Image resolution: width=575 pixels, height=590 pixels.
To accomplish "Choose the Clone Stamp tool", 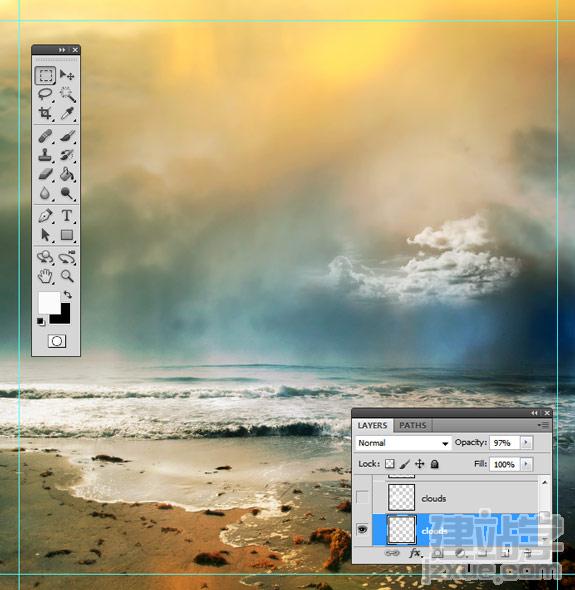I will pos(45,155).
